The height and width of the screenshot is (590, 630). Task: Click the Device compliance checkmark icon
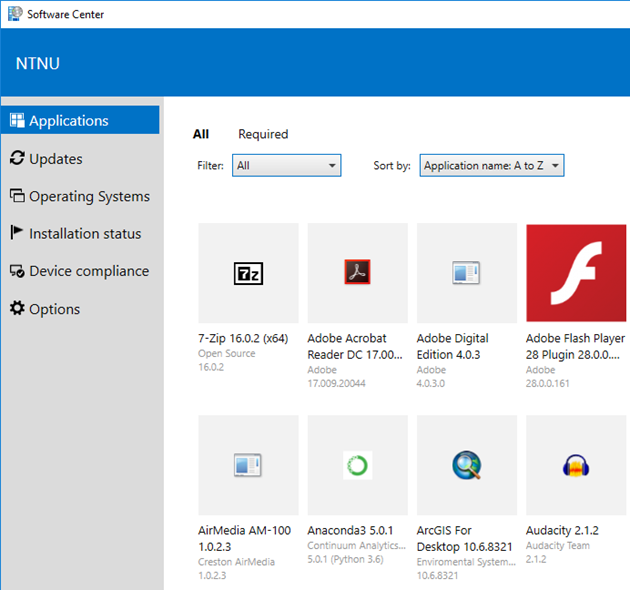coord(17,271)
